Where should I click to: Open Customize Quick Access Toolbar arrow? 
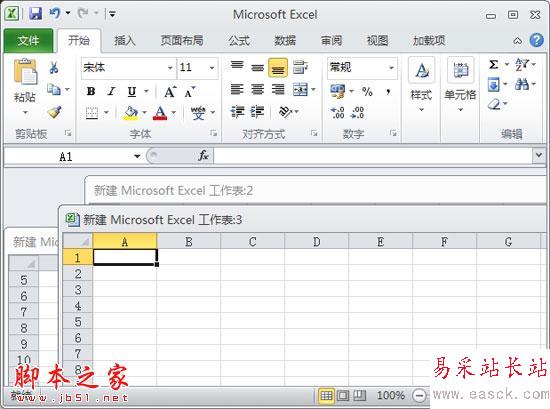112,14
